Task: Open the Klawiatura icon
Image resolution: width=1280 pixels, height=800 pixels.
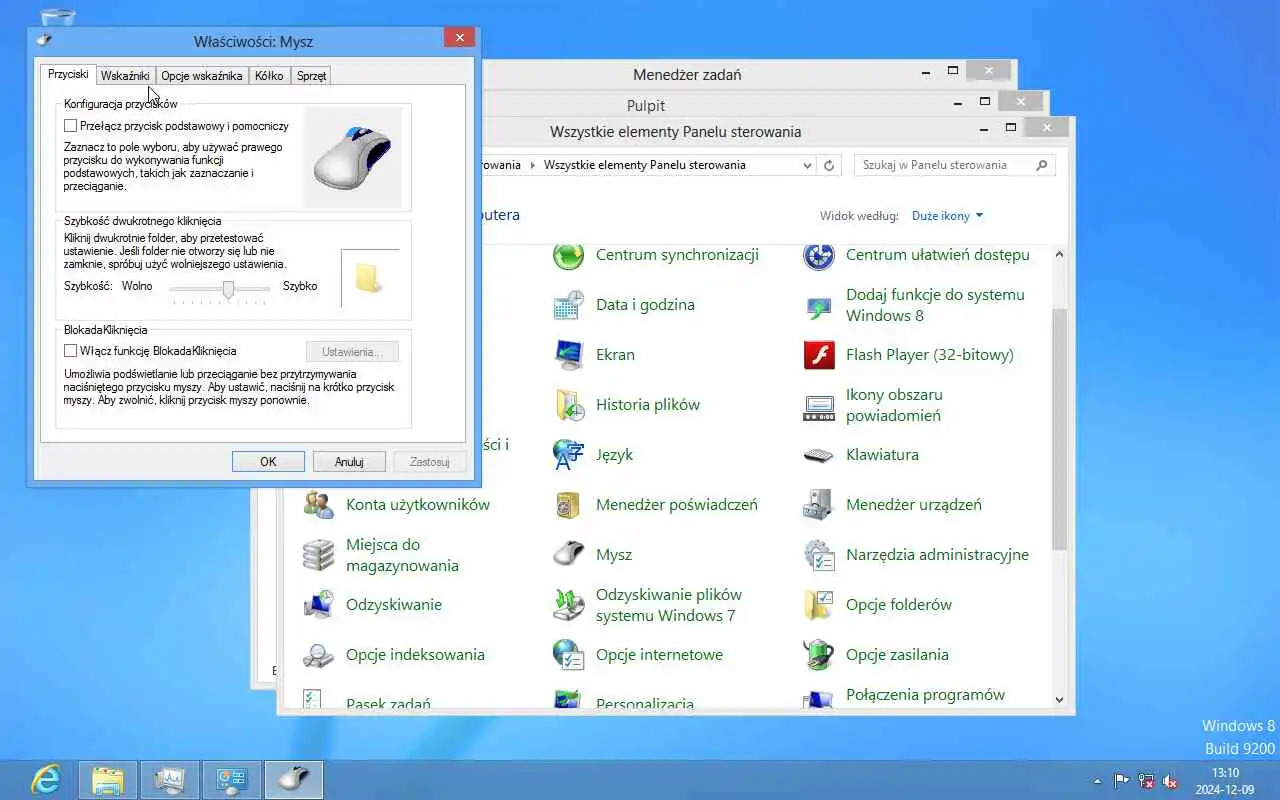Action: (x=819, y=455)
